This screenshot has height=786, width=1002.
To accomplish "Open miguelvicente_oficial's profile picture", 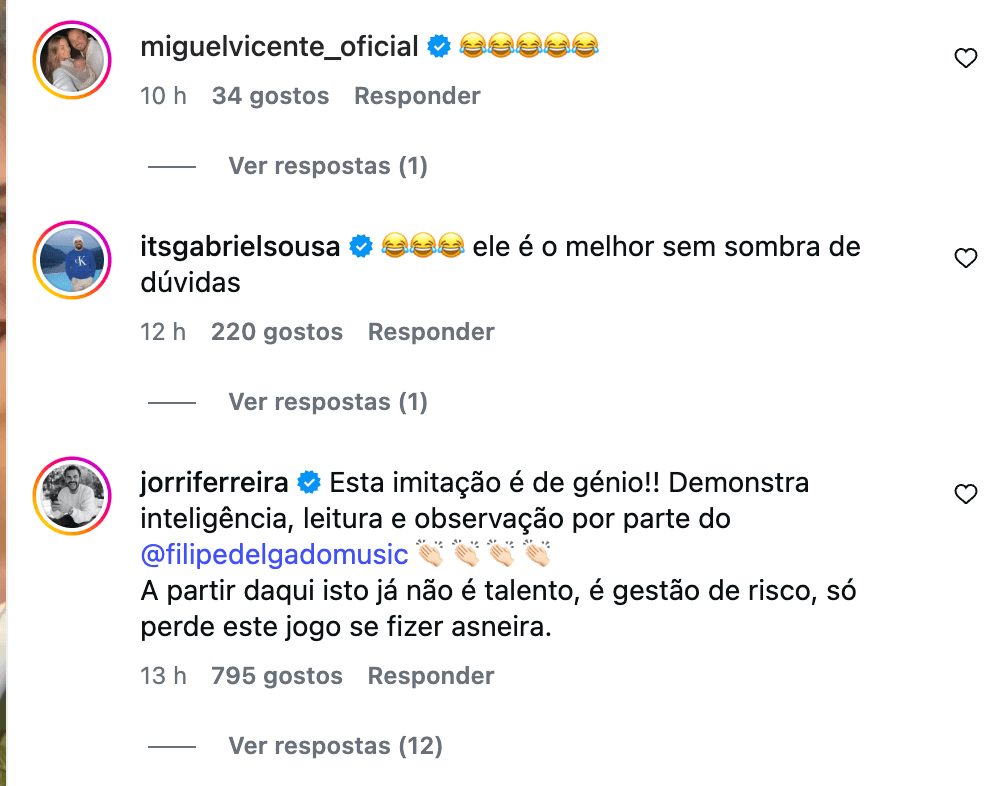I will tap(70, 60).
